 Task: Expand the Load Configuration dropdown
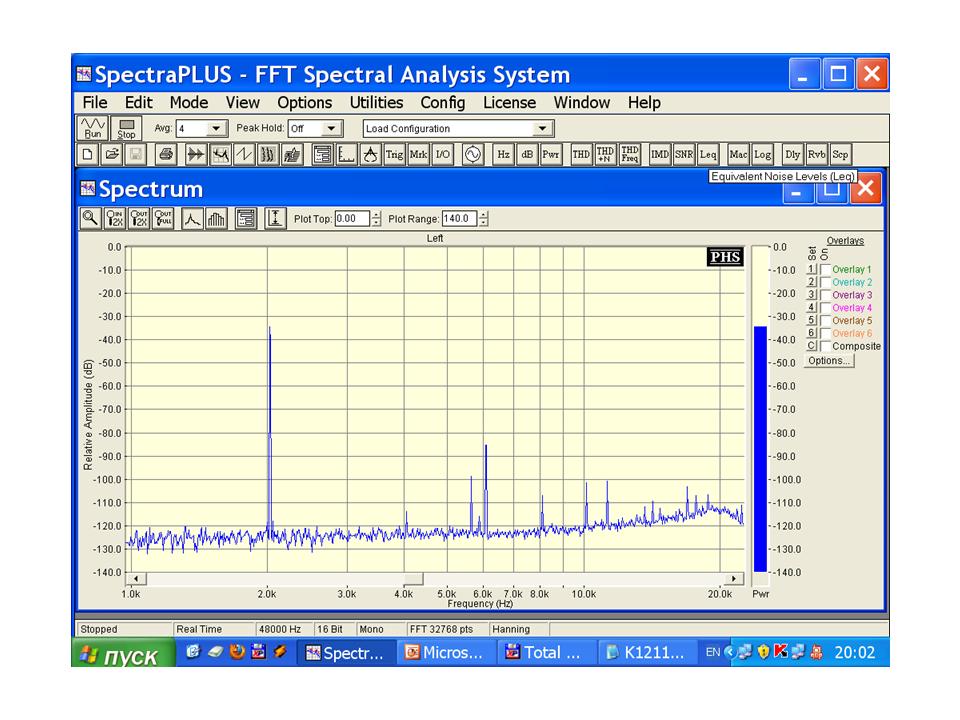tap(542, 129)
